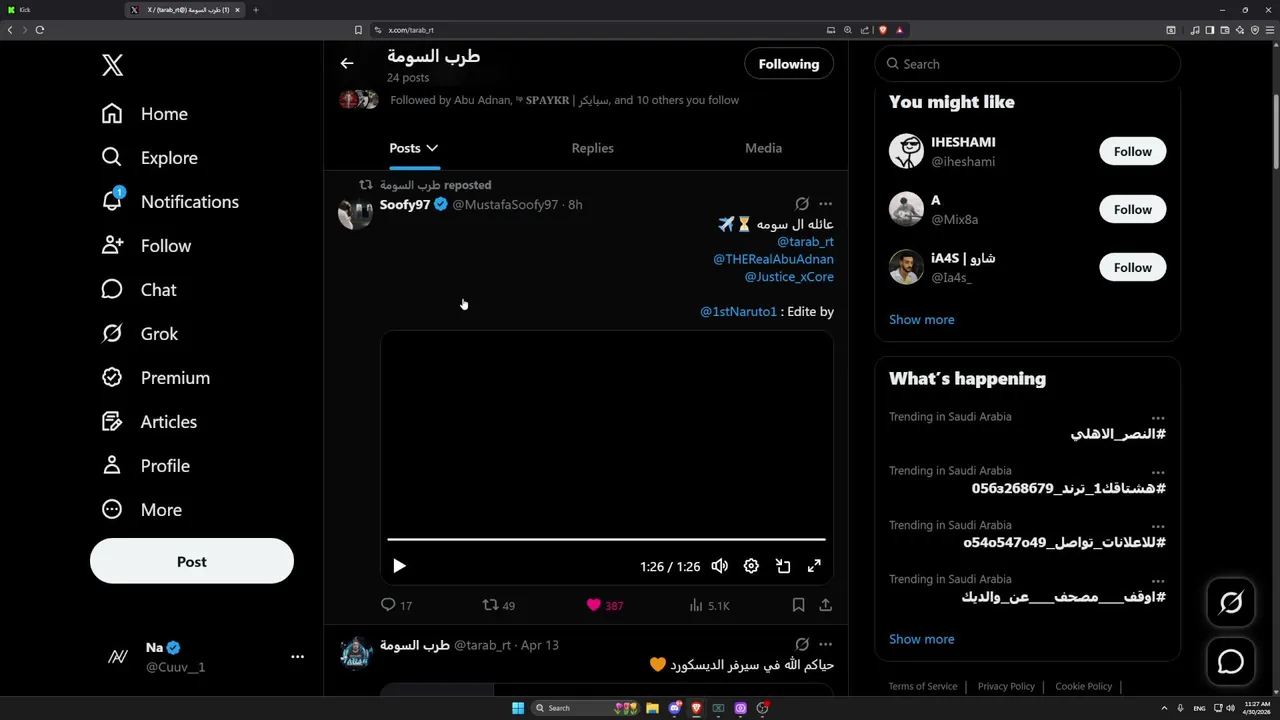Screen dimensions: 1280x720
Task: Open Home from the sidebar
Action: (x=145, y=114)
